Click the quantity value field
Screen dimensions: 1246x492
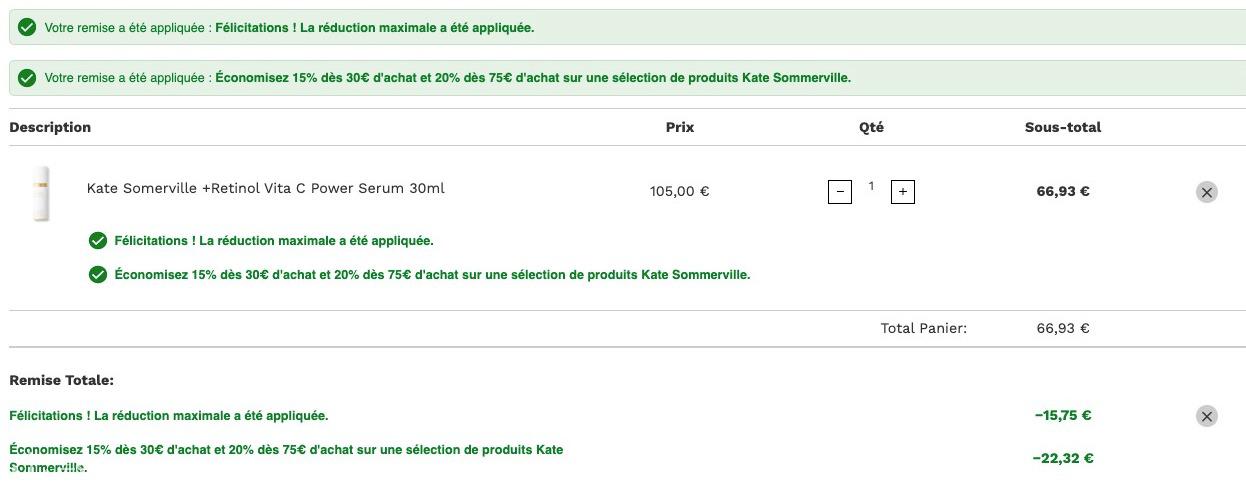pos(871,187)
